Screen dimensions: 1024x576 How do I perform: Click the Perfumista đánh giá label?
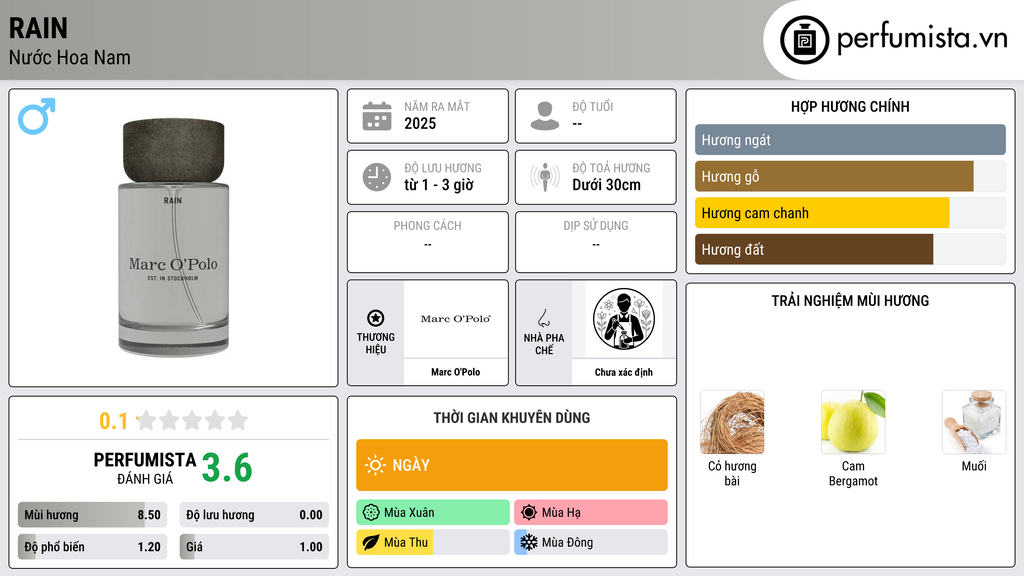pos(145,468)
